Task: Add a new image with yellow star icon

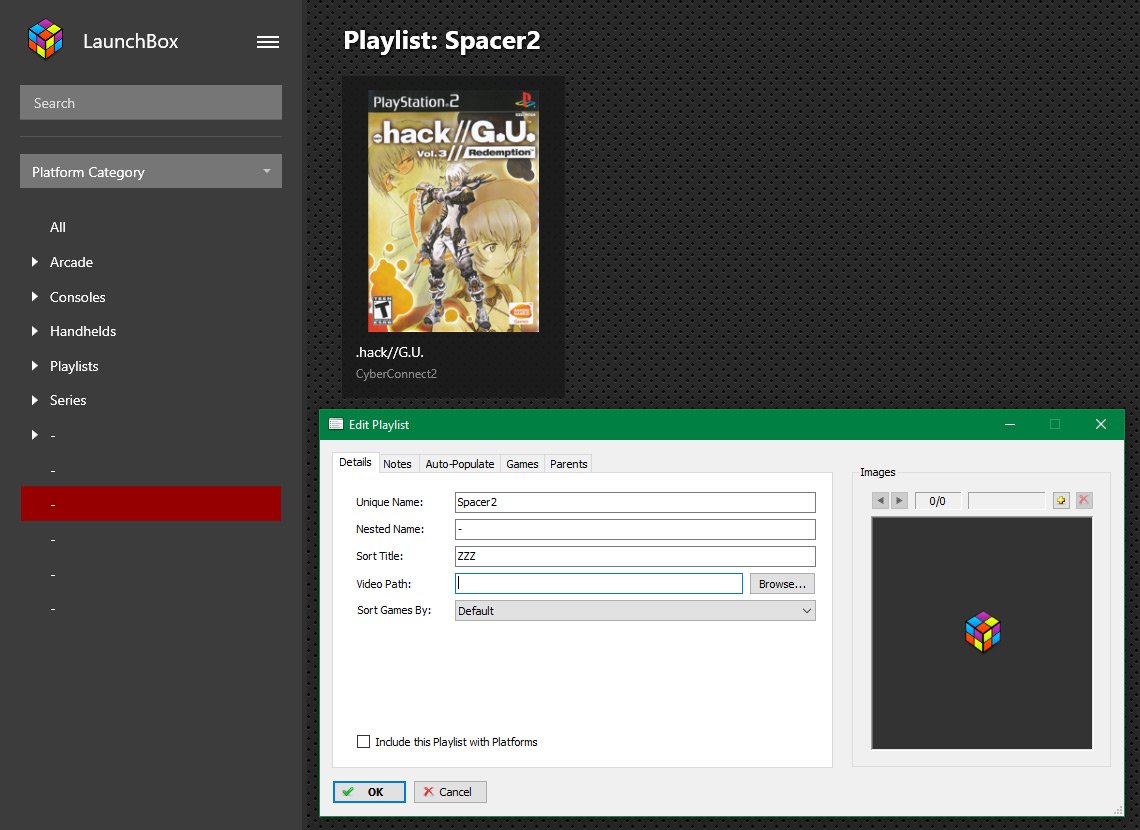Action: point(1061,501)
